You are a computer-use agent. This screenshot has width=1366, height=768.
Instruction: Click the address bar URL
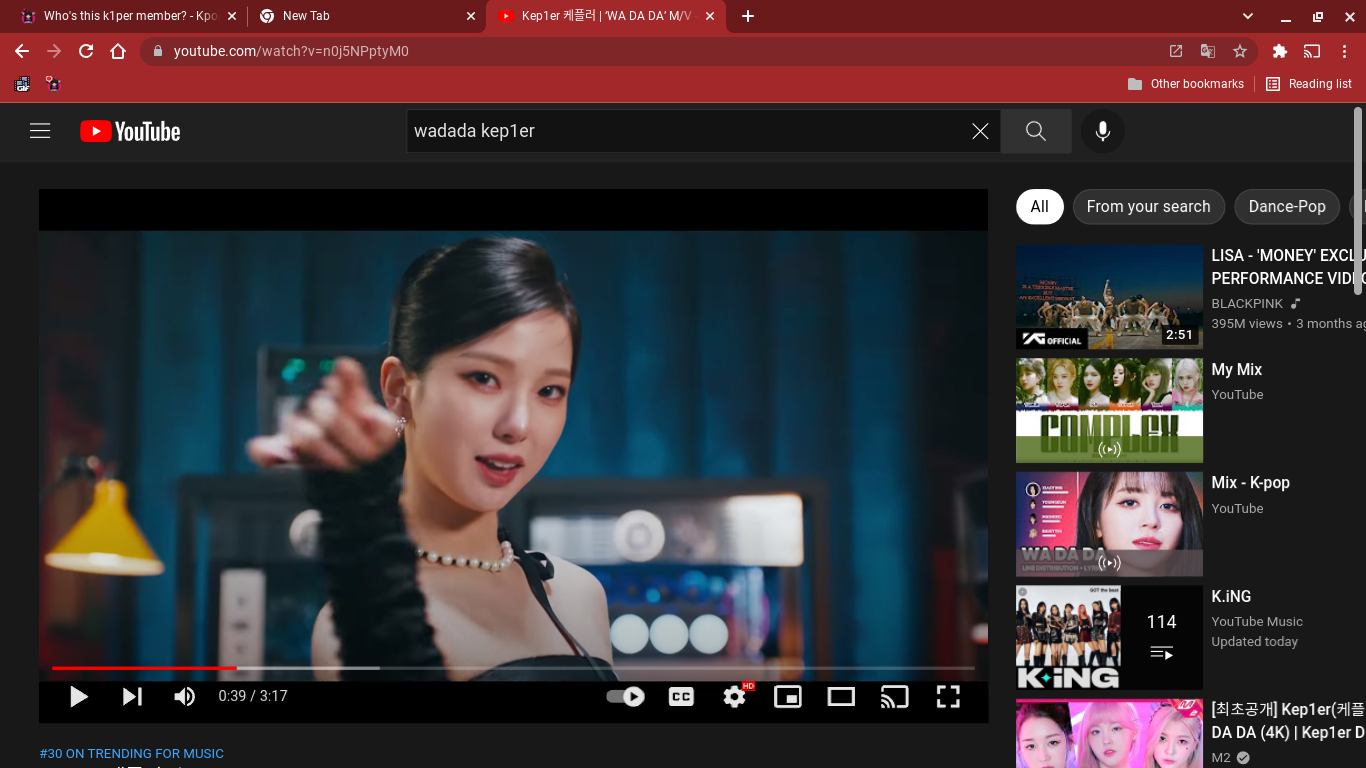pyautogui.click(x=291, y=51)
